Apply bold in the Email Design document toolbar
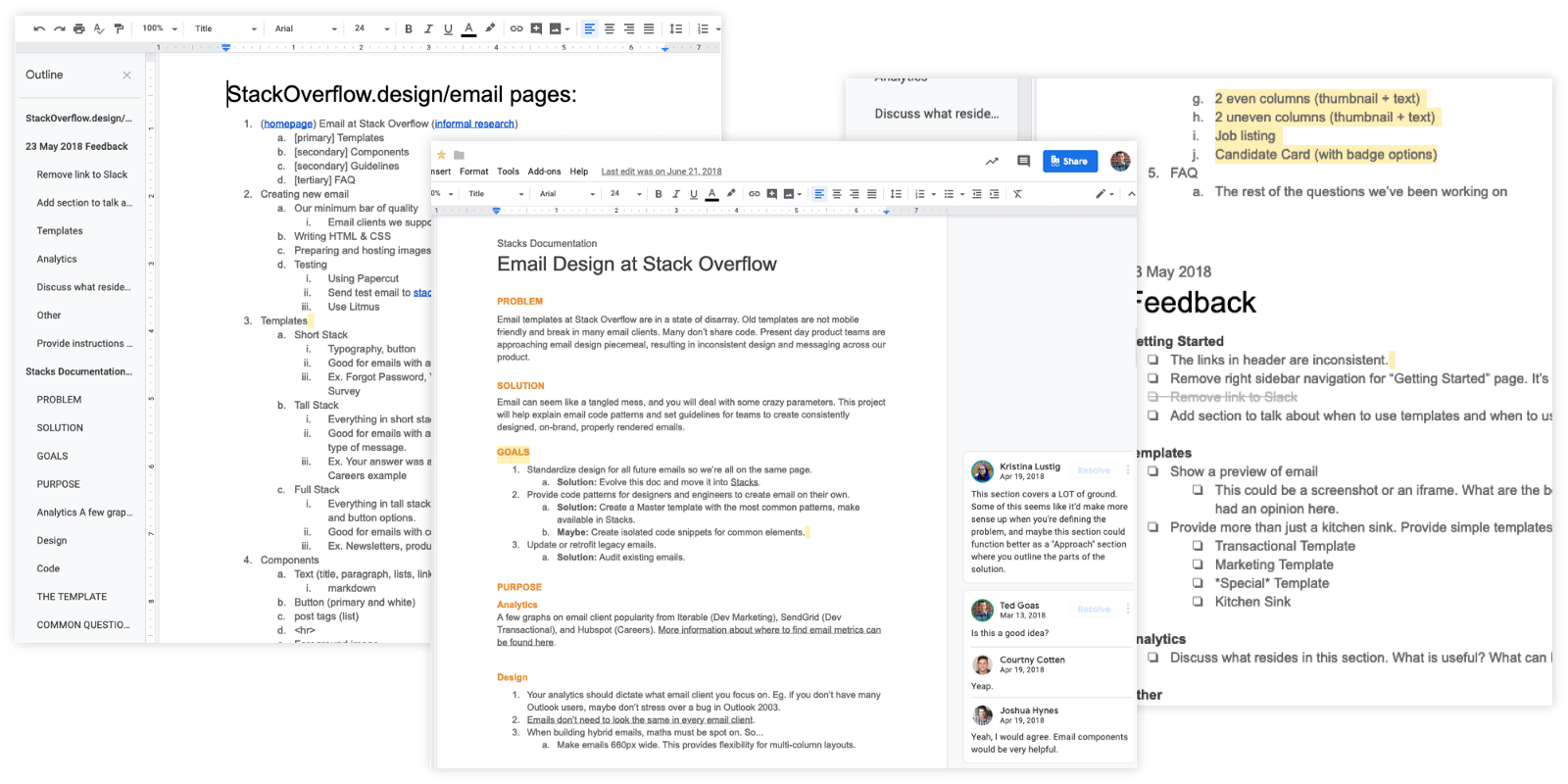This screenshot has width=1568, height=784. (x=659, y=194)
